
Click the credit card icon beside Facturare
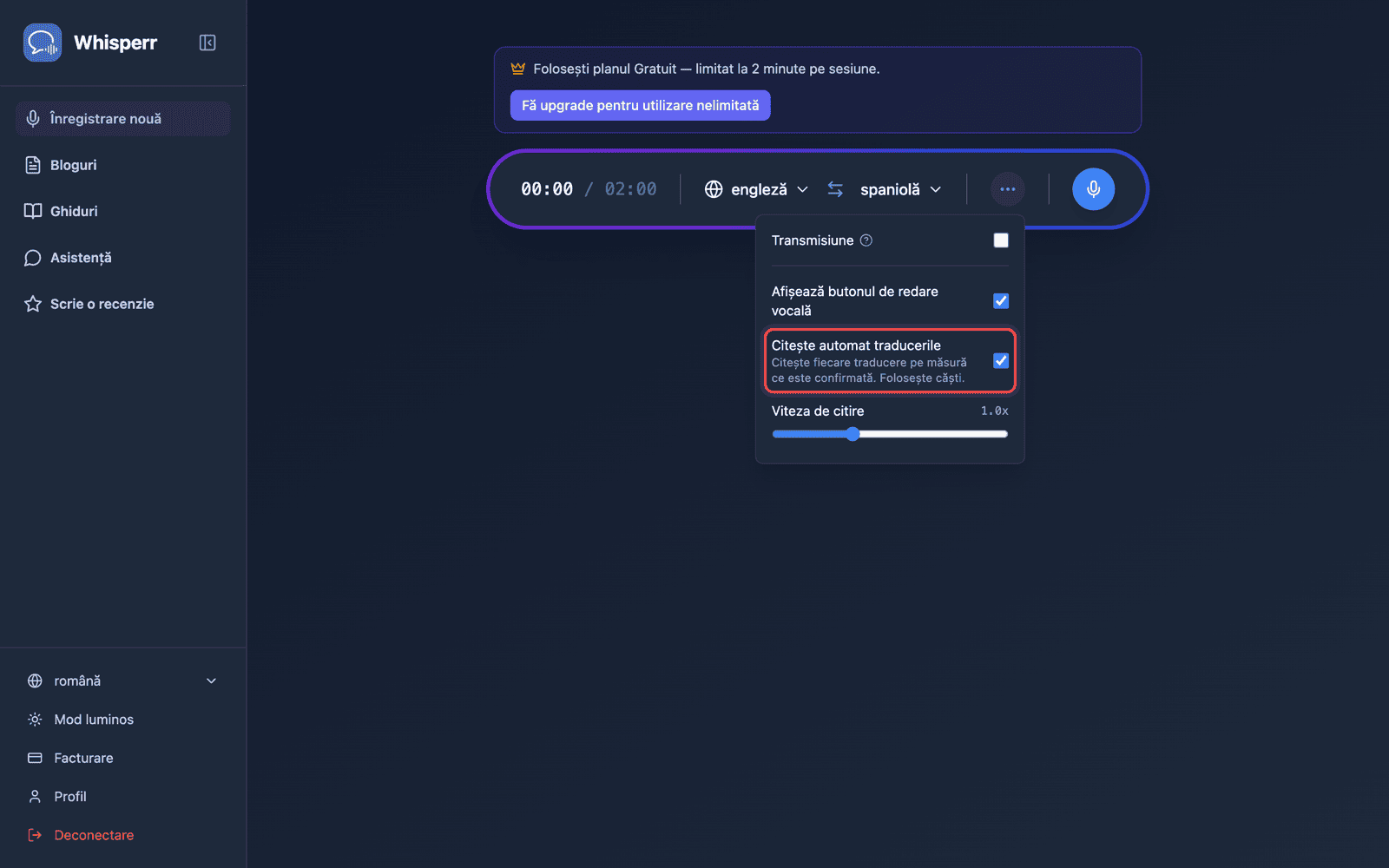tap(35, 758)
